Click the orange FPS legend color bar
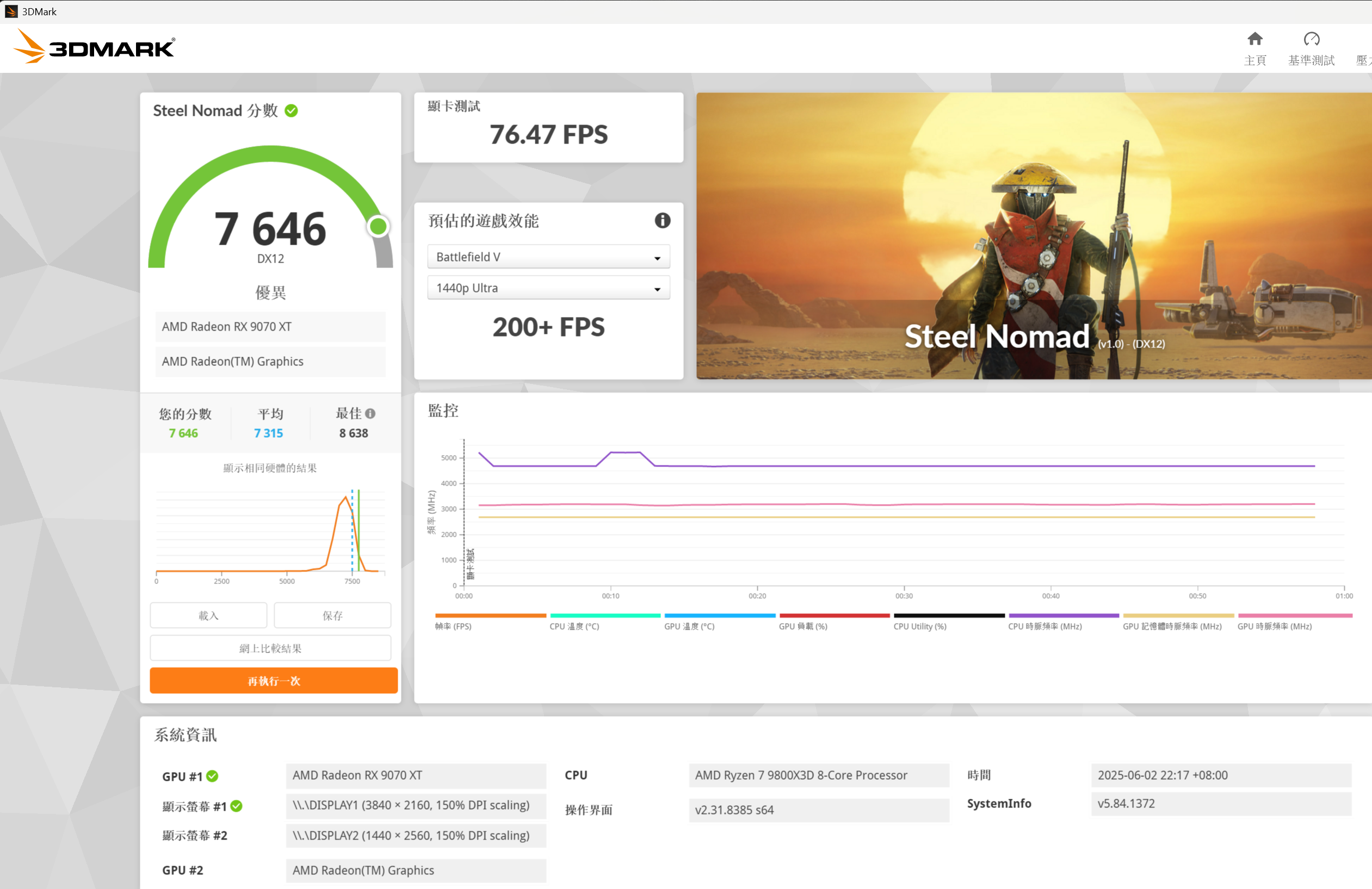The image size is (1372, 889). point(490,616)
